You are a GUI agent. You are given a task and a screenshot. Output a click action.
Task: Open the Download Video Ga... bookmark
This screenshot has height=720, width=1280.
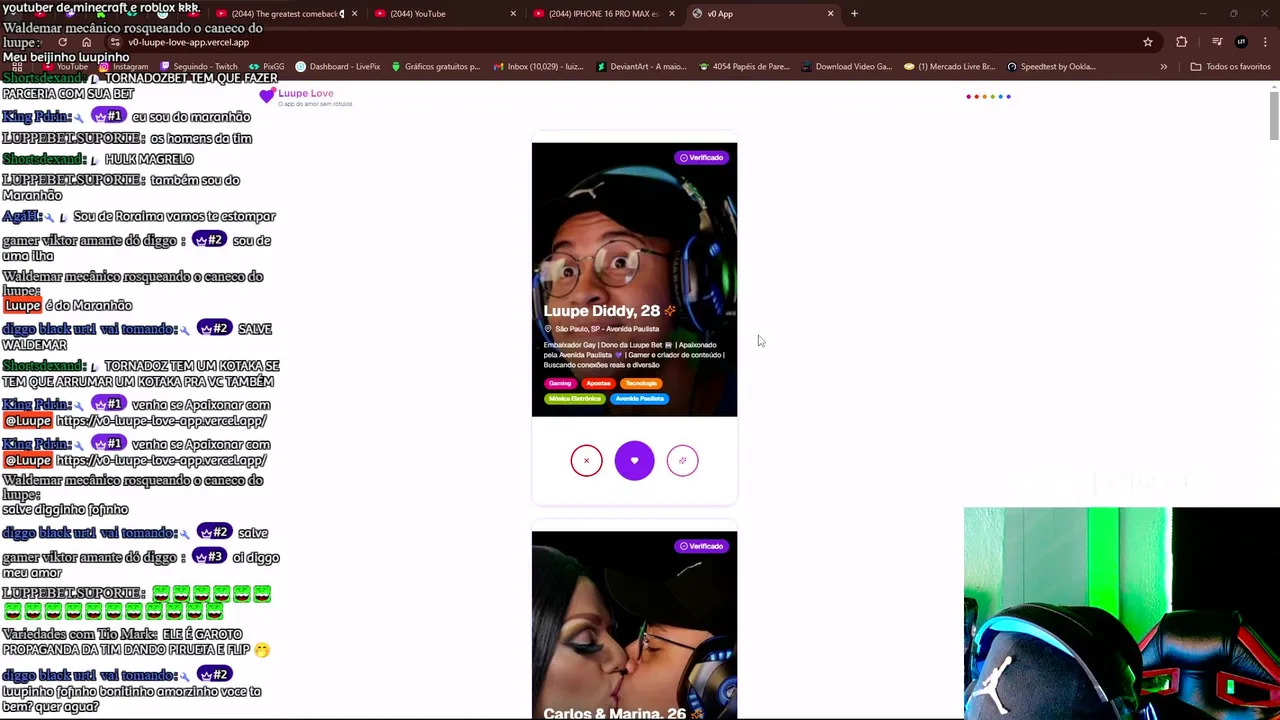846,66
